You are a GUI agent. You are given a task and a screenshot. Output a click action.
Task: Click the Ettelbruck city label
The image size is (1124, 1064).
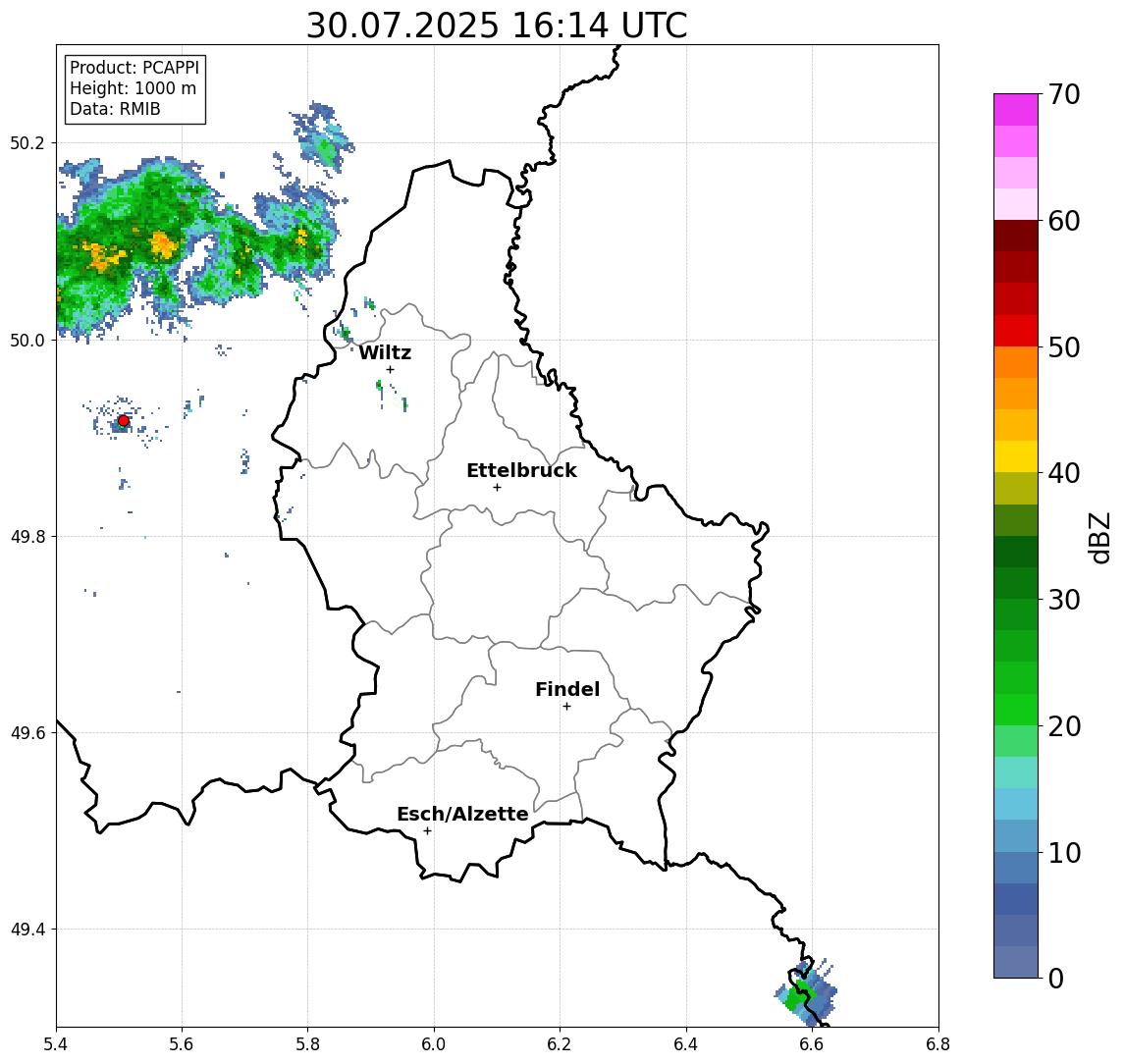click(521, 470)
